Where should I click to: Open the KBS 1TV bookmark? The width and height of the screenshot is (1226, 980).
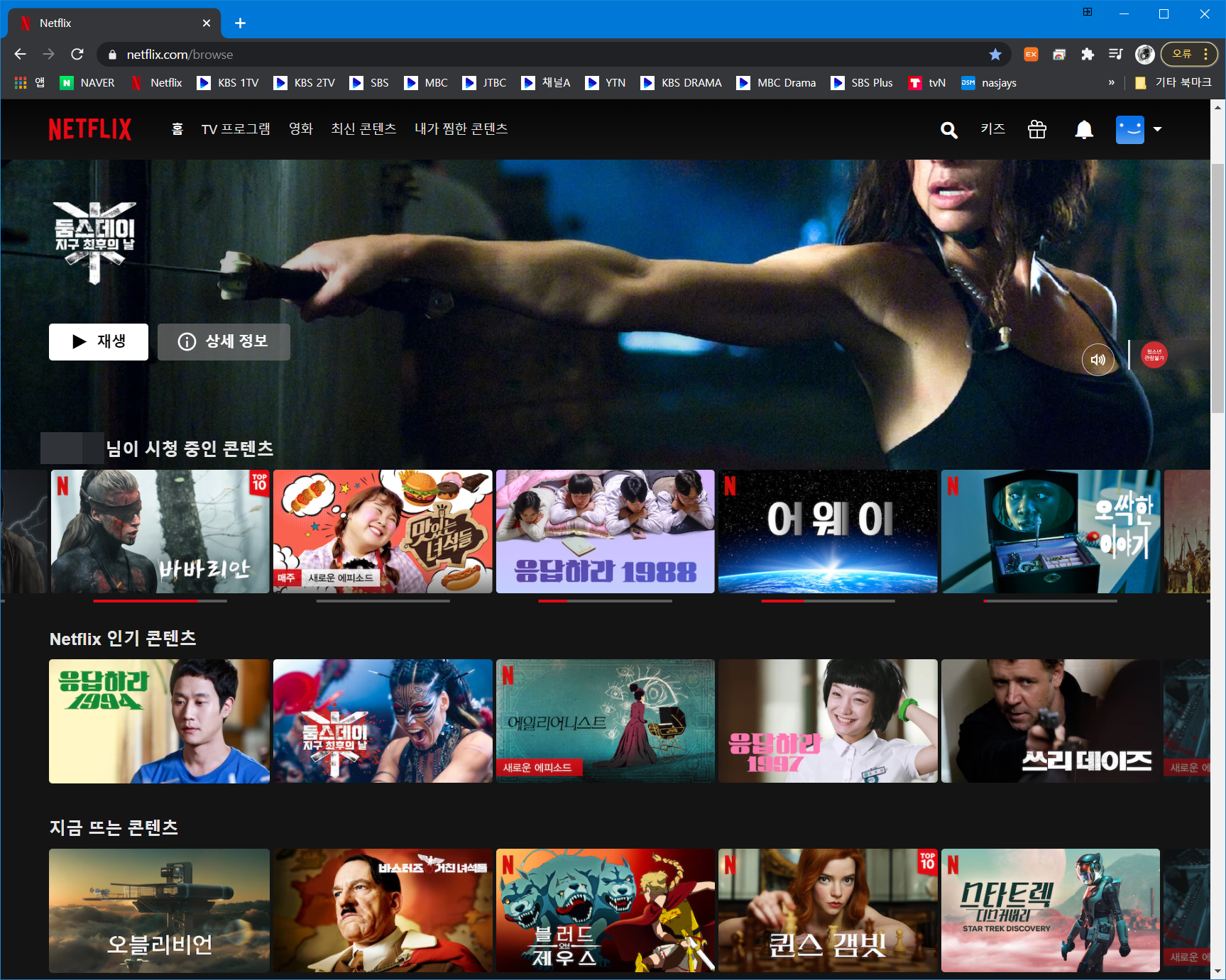[228, 83]
